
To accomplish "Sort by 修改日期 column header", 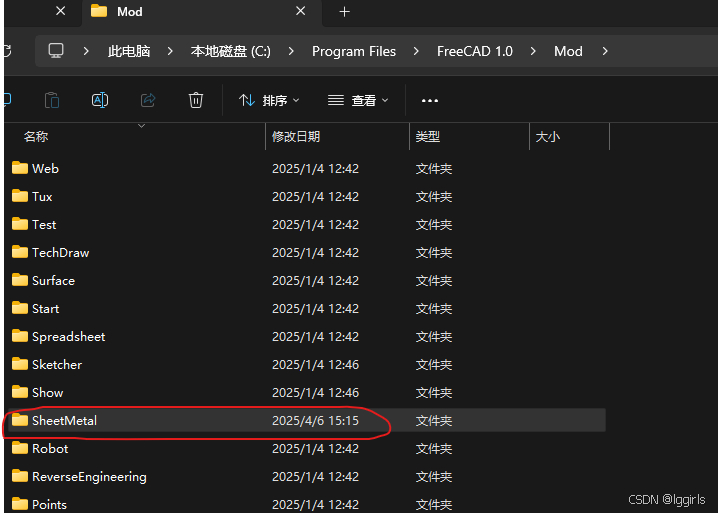I will pyautogui.click(x=296, y=136).
